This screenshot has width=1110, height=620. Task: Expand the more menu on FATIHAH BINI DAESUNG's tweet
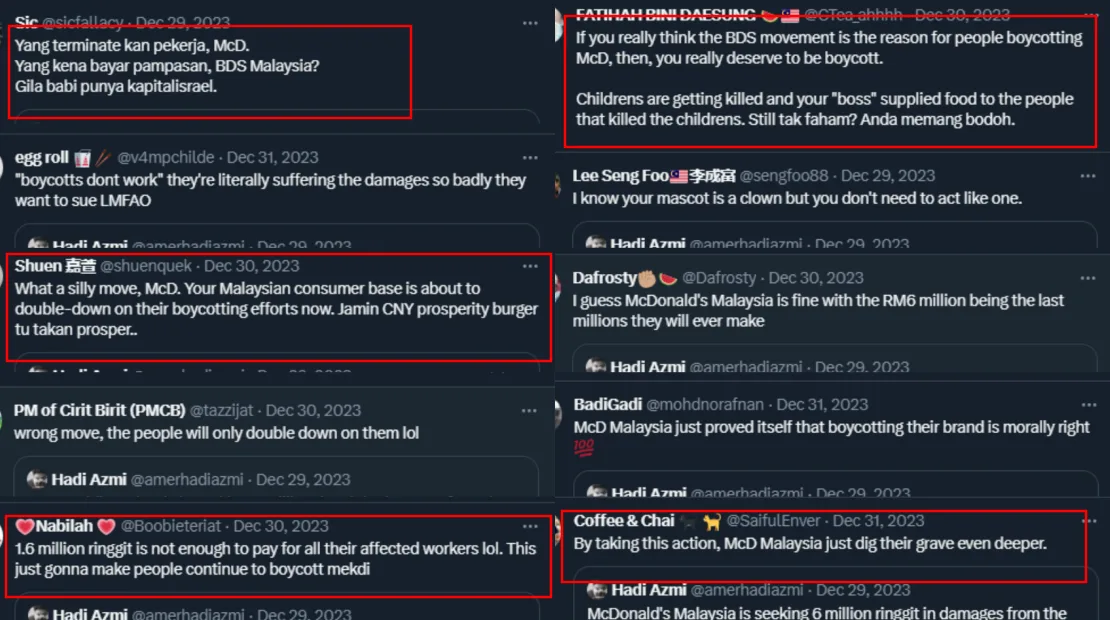point(1088,15)
